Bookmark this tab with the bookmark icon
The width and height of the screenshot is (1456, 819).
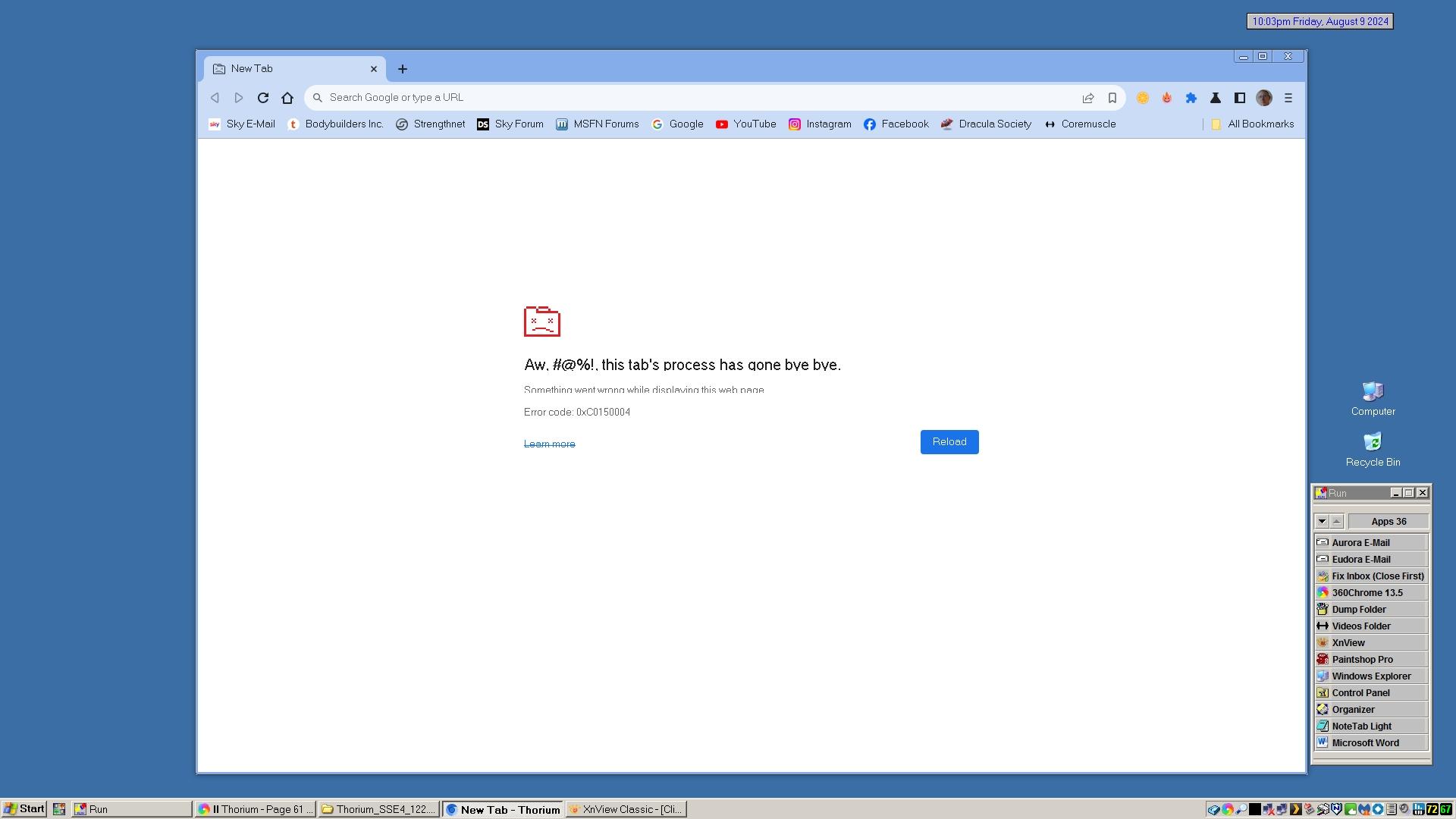1112,98
